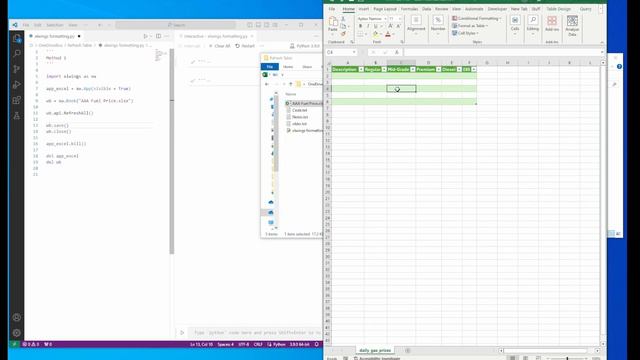The width and height of the screenshot is (640, 360).
Task: Click the VS Code top search box
Action: [x=176, y=25]
